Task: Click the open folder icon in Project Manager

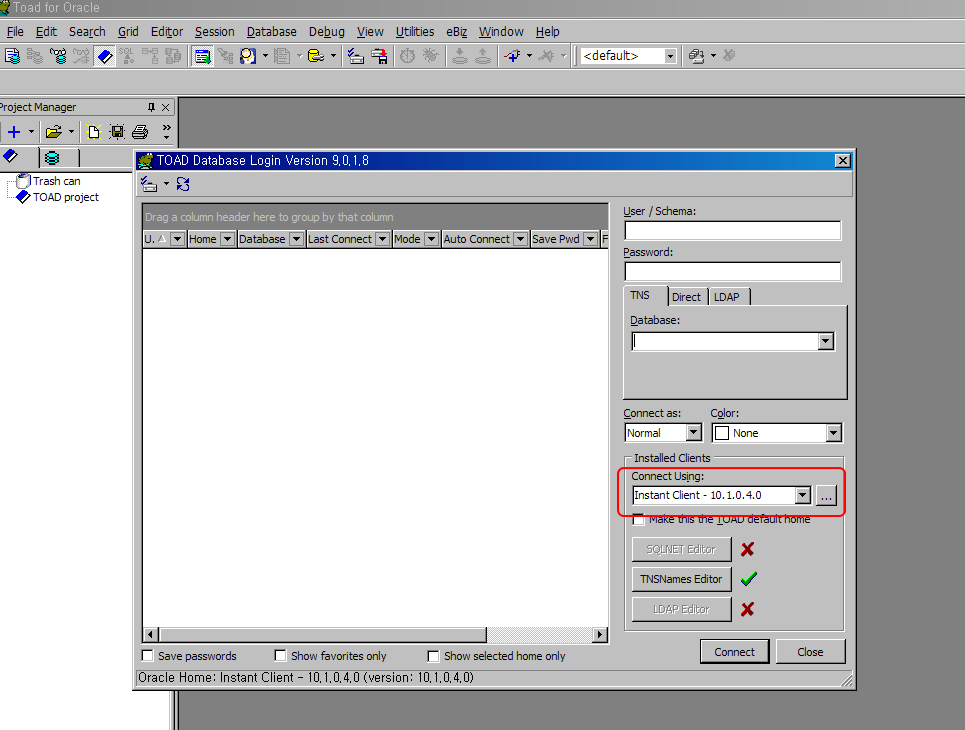Action: click(x=54, y=132)
